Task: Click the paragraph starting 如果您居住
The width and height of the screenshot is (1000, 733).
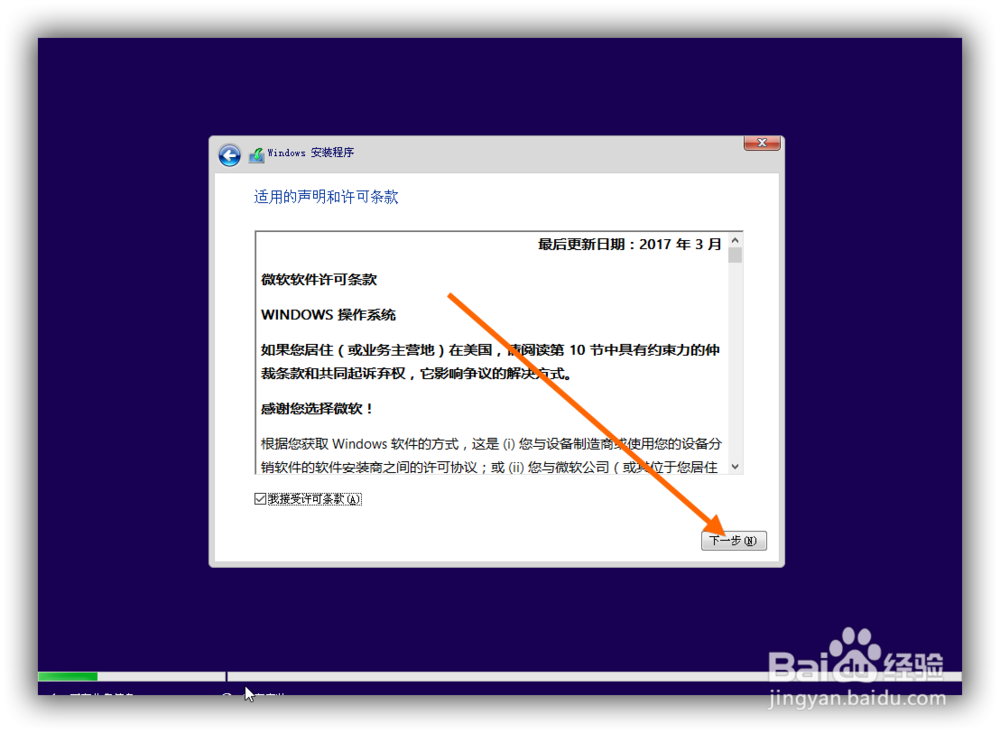Action: click(490, 362)
